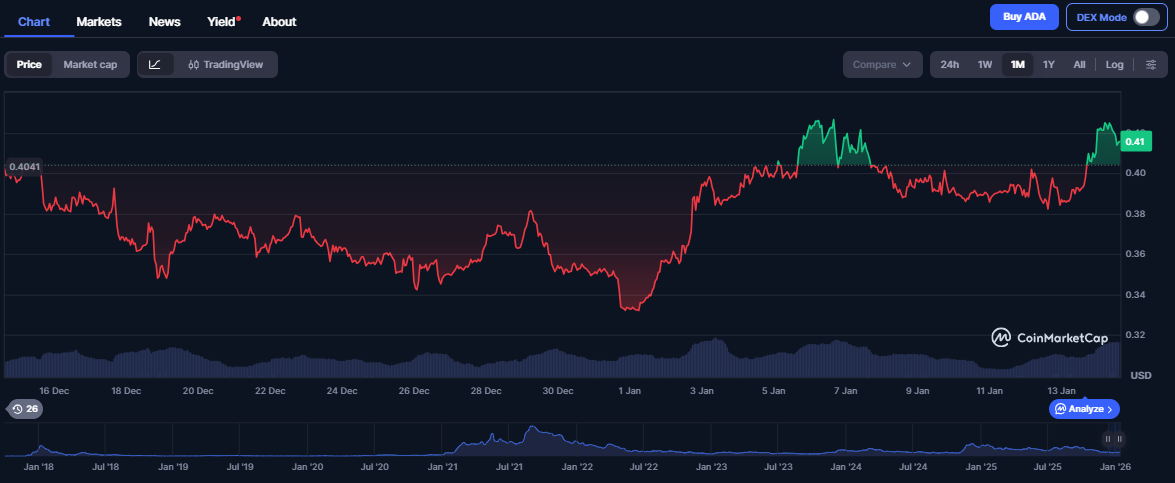Set chart range to All
The image size is (1175, 483).
(1079, 64)
